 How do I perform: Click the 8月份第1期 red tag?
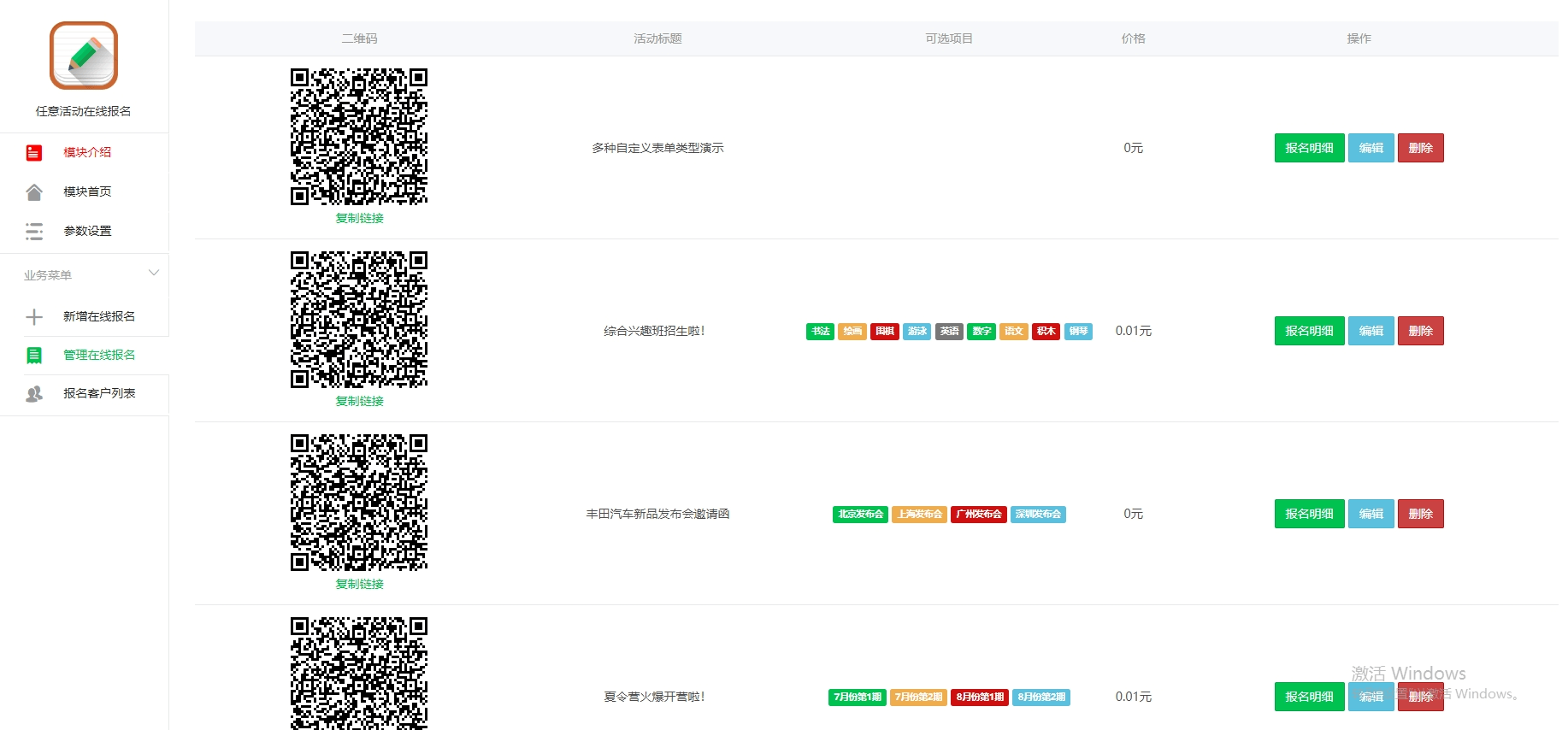(x=980, y=698)
